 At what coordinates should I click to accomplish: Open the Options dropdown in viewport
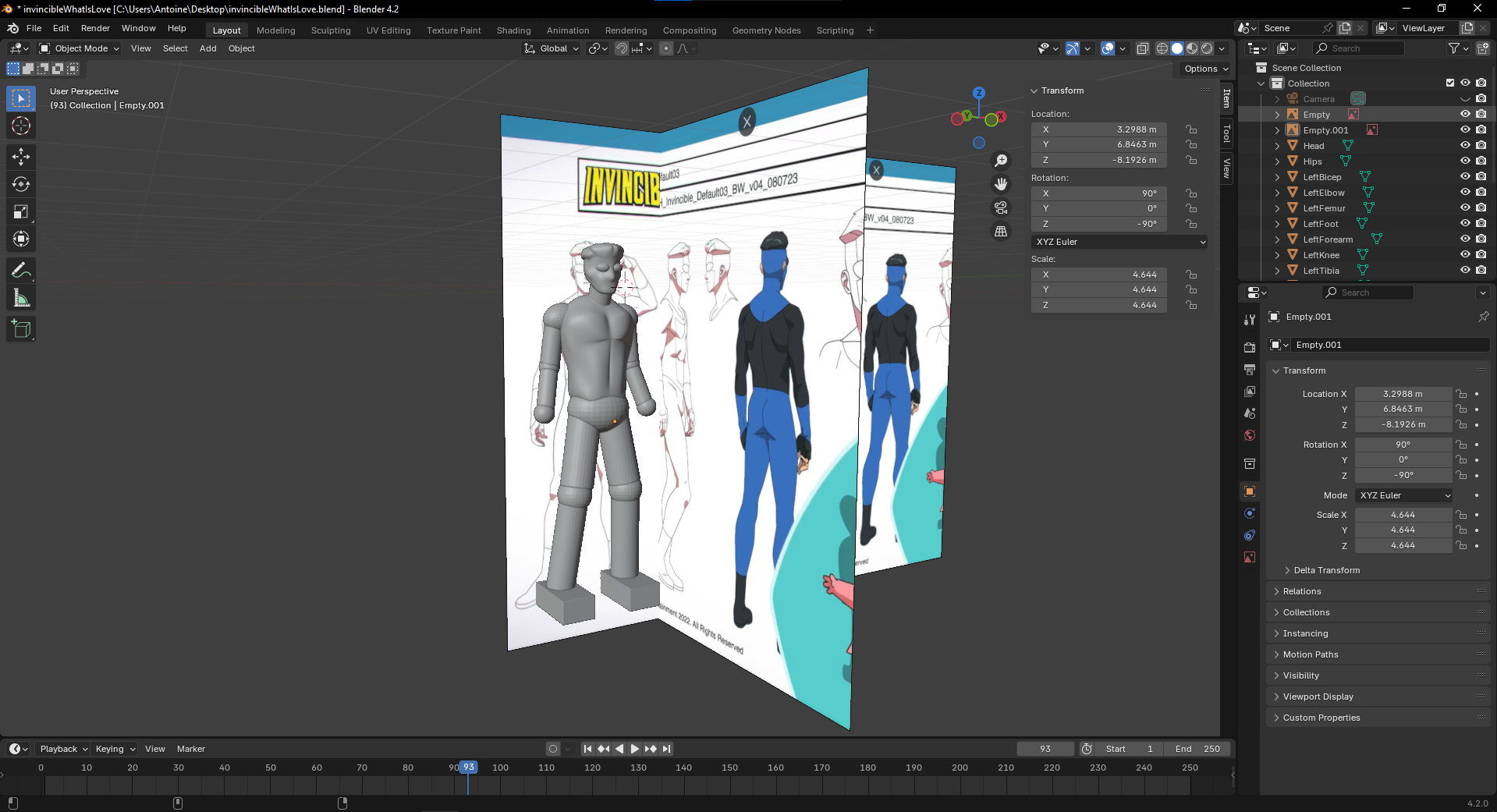coord(1206,69)
